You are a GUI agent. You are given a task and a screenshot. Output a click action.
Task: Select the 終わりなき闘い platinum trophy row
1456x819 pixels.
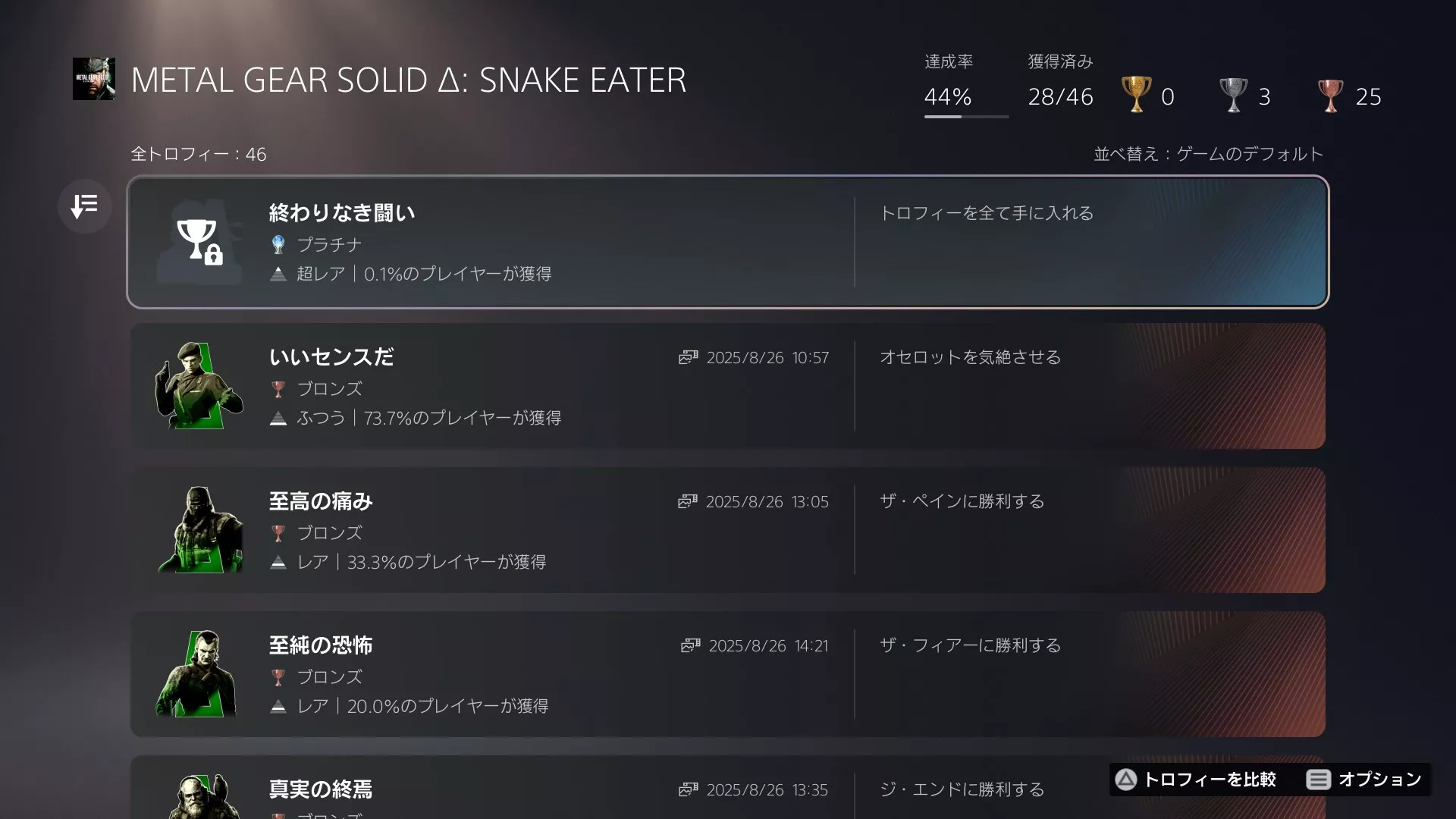[x=727, y=242]
